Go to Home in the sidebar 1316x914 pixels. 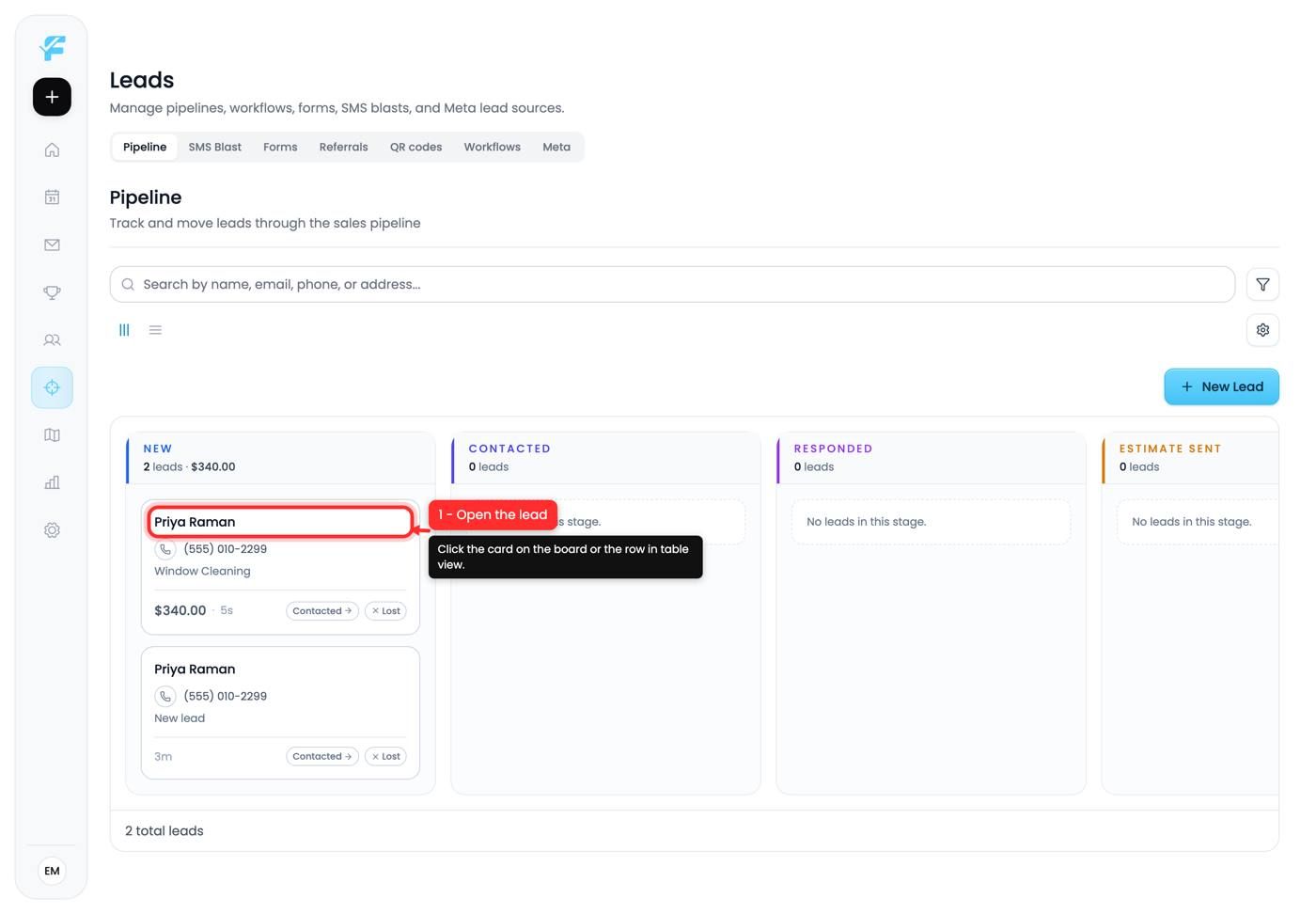[x=52, y=150]
